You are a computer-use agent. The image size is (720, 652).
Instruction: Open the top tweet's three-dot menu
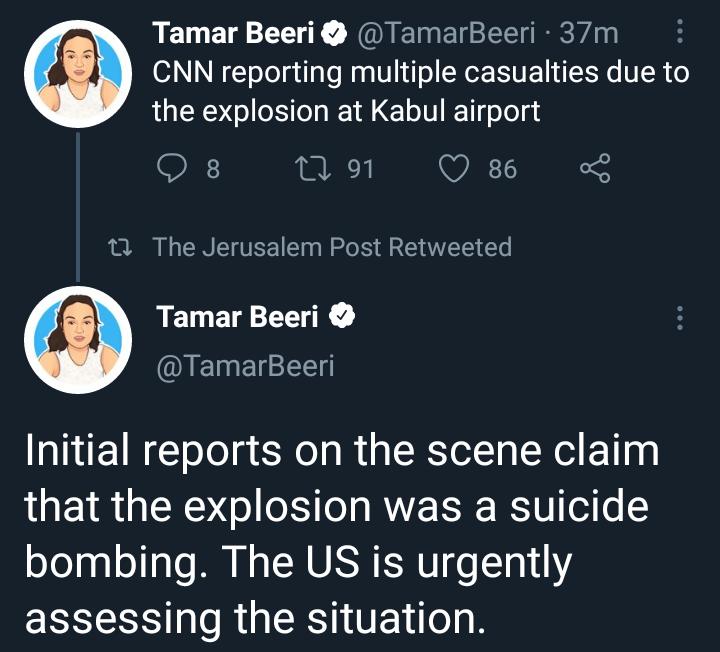(680, 34)
